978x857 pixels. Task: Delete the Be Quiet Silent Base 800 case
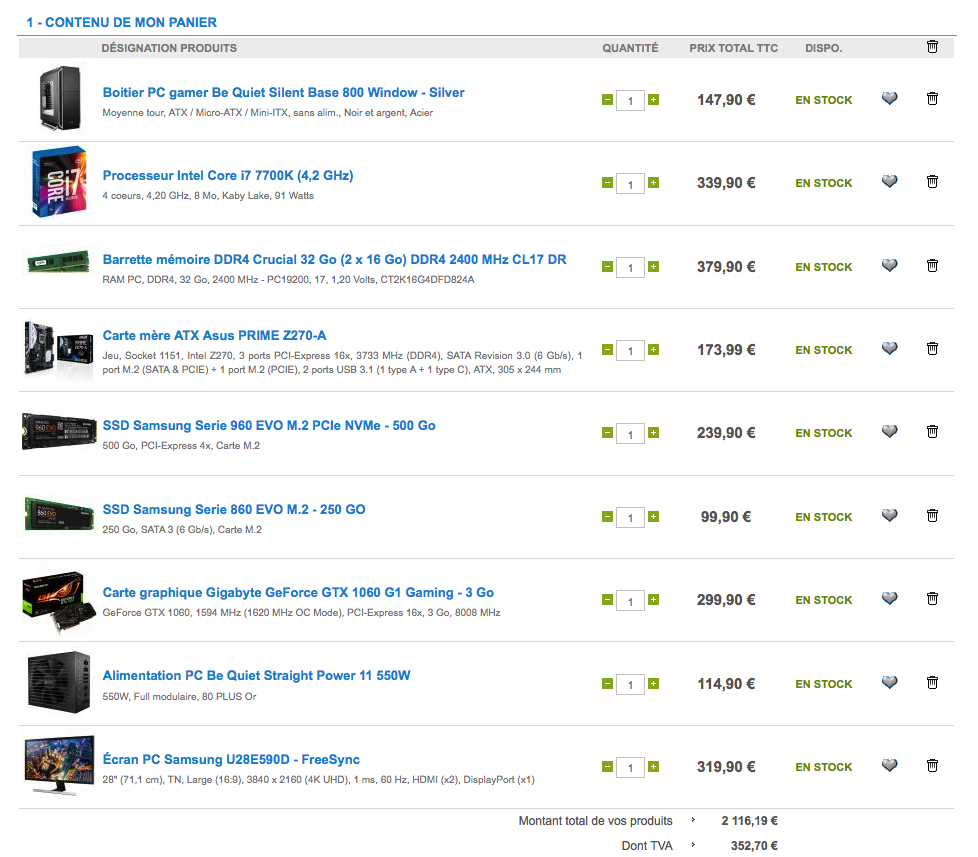[932, 99]
